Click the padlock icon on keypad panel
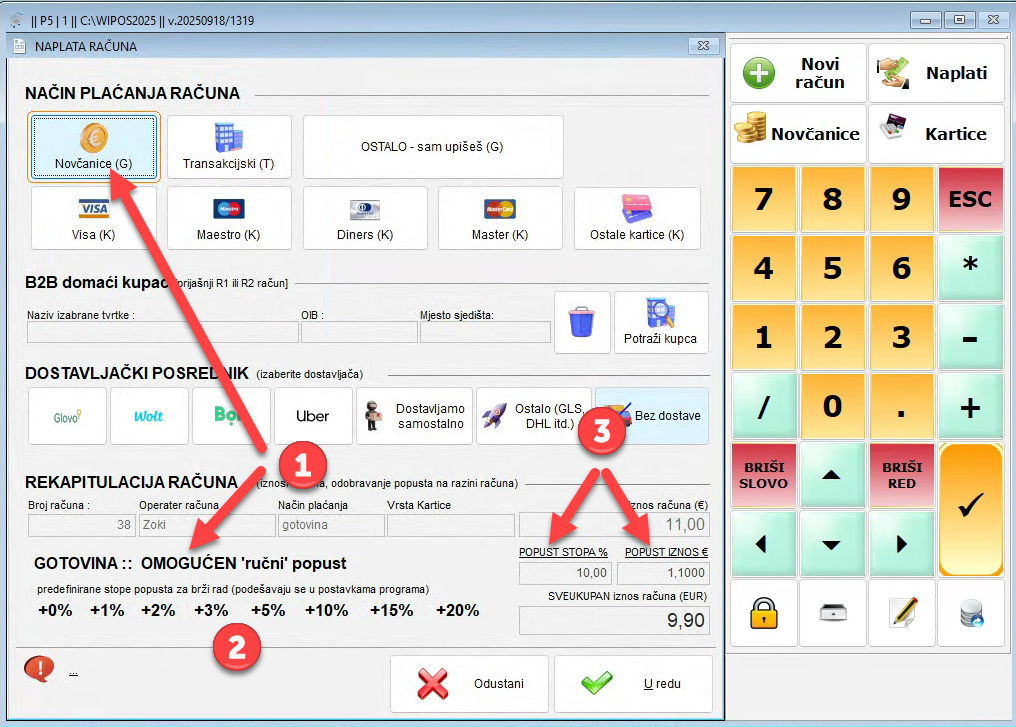1016x727 pixels. 764,613
